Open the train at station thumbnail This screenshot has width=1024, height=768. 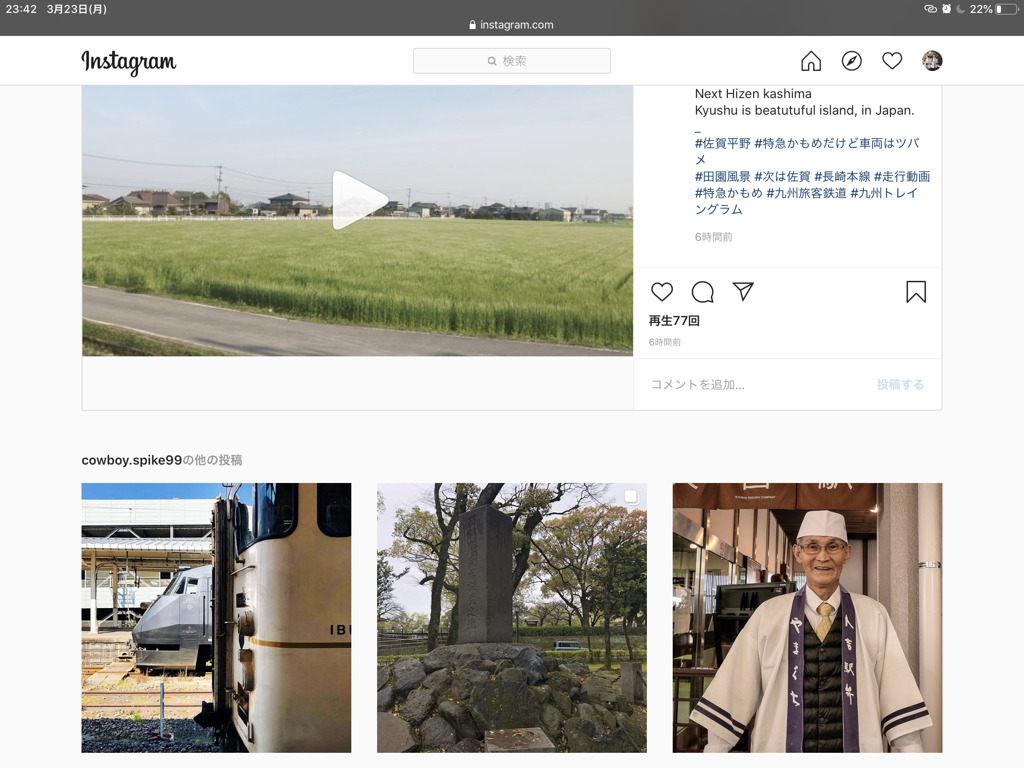(216, 617)
